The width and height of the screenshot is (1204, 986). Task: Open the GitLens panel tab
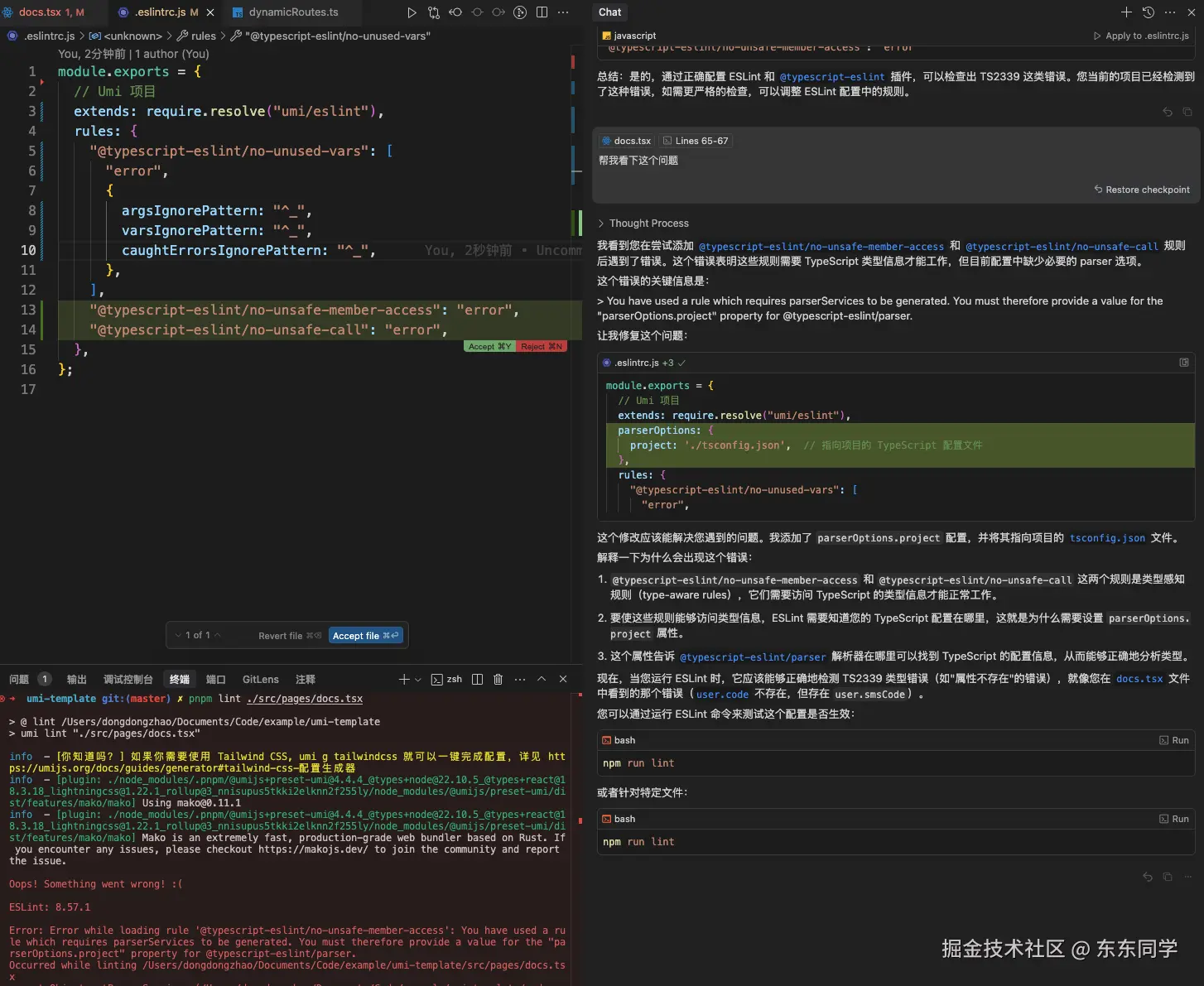coord(261,679)
